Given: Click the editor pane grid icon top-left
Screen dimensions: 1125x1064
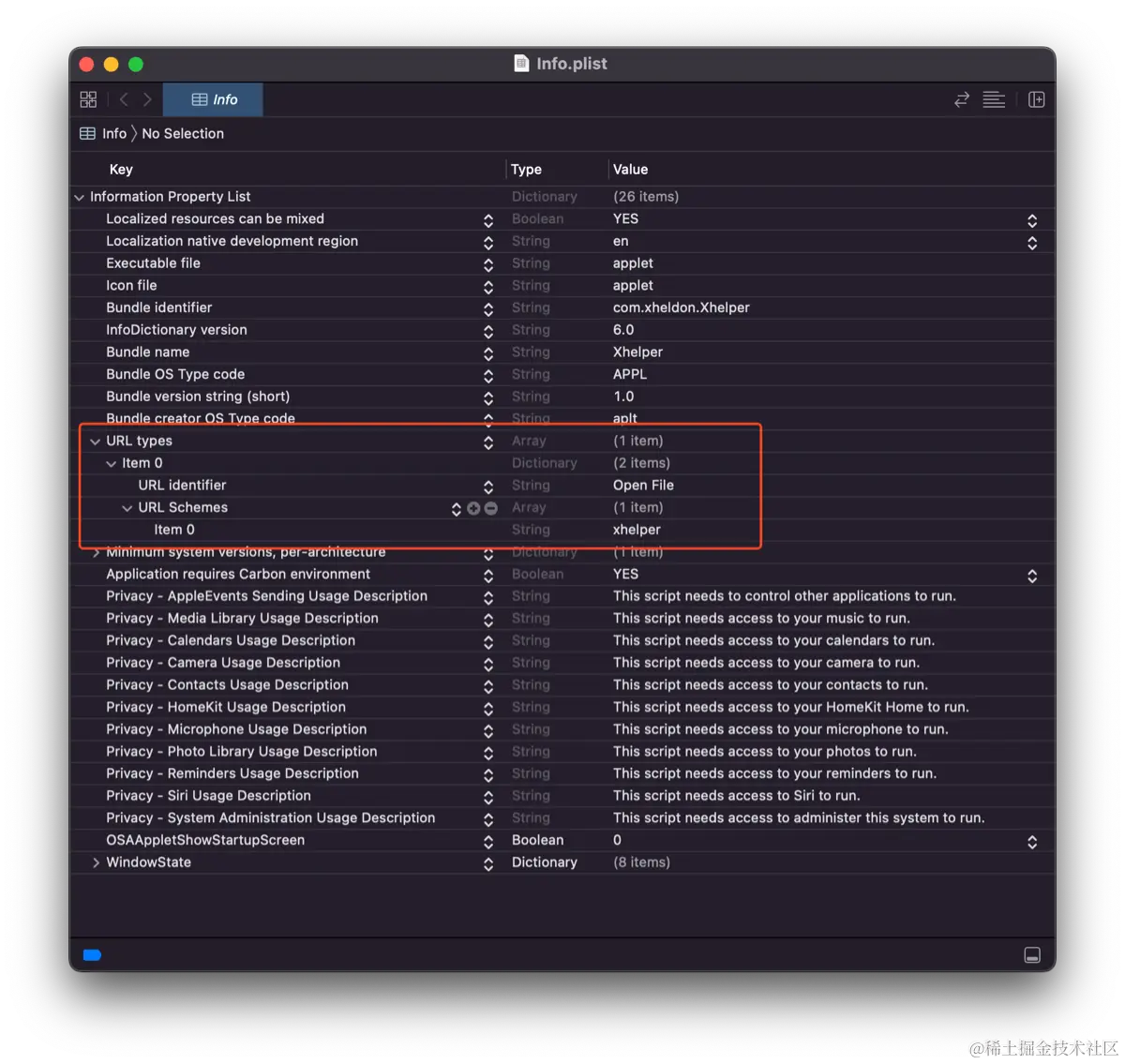Looking at the screenshot, I should pyautogui.click(x=88, y=98).
